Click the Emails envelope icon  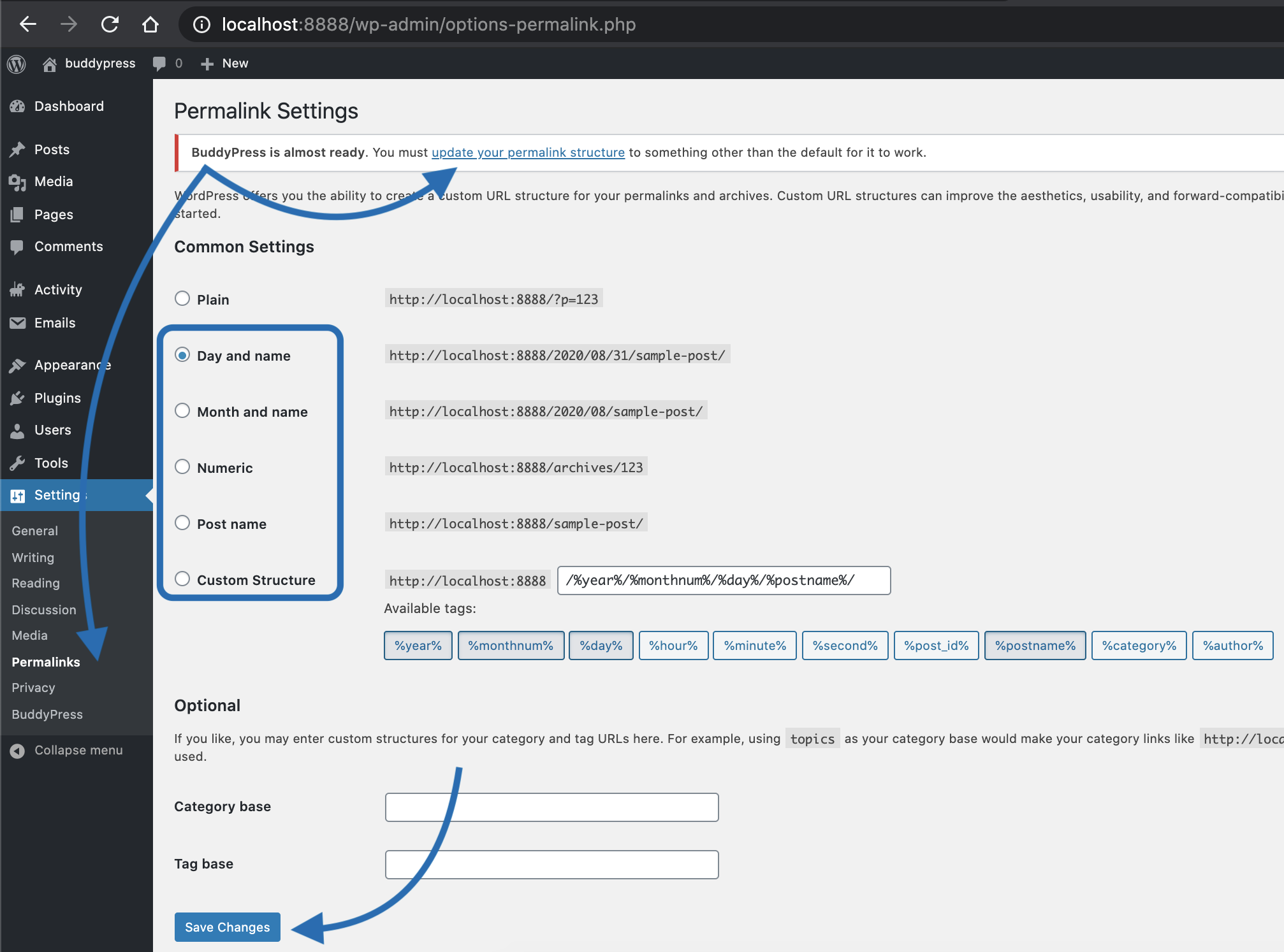[17, 323]
